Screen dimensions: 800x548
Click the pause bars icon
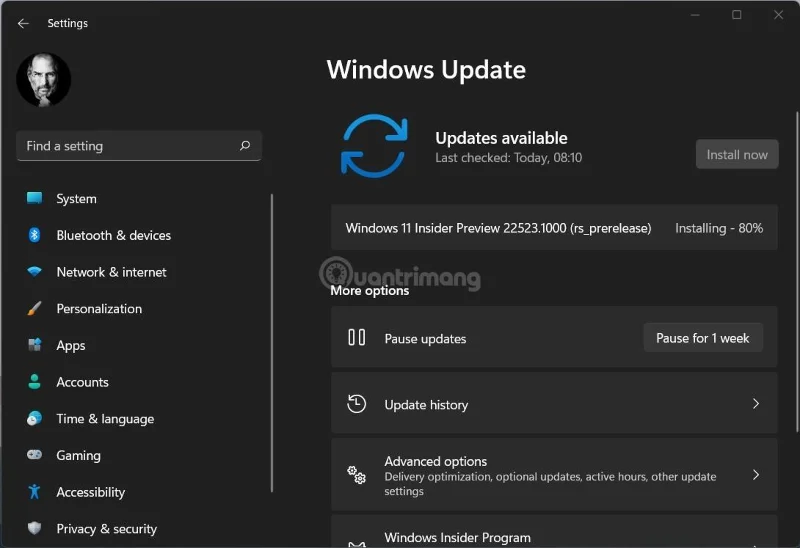[x=357, y=337]
